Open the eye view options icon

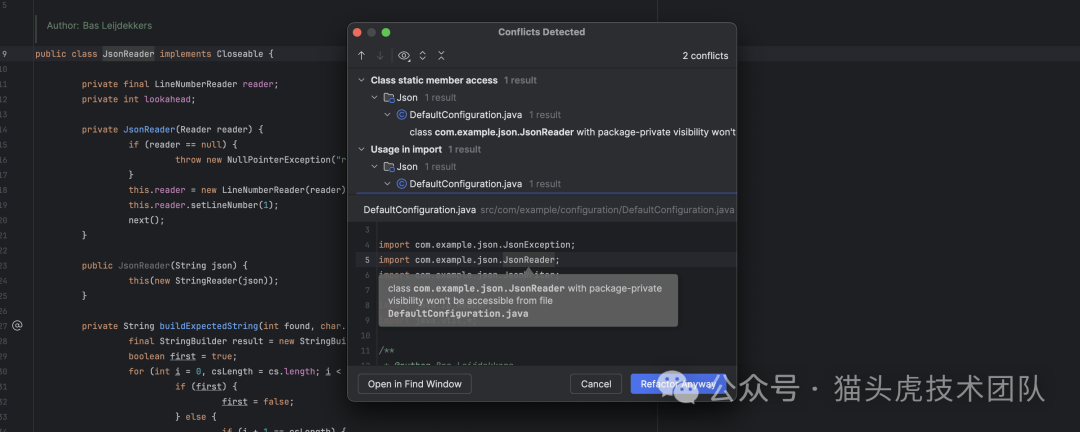coord(403,56)
